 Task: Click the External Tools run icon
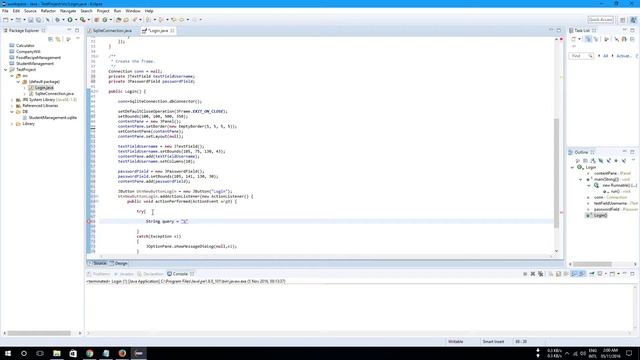point(83,20)
